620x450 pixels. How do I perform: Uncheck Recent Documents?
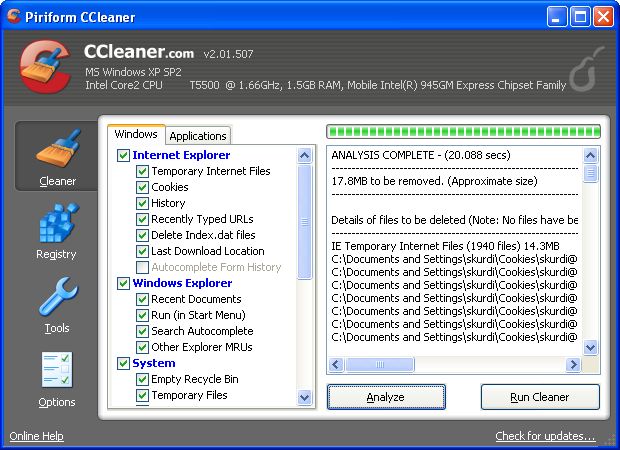click(x=142, y=299)
